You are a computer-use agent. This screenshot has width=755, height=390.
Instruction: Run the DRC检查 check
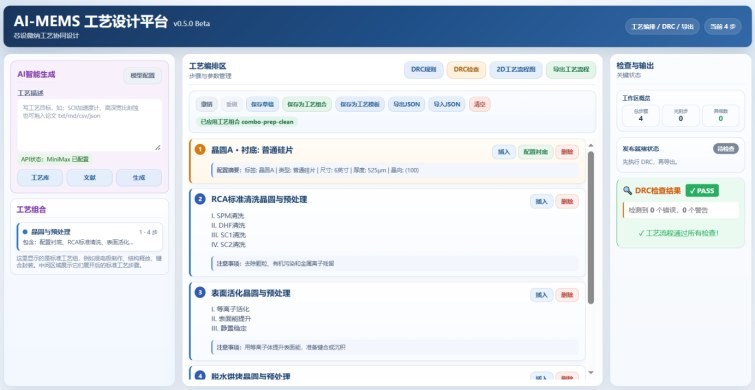click(x=466, y=70)
